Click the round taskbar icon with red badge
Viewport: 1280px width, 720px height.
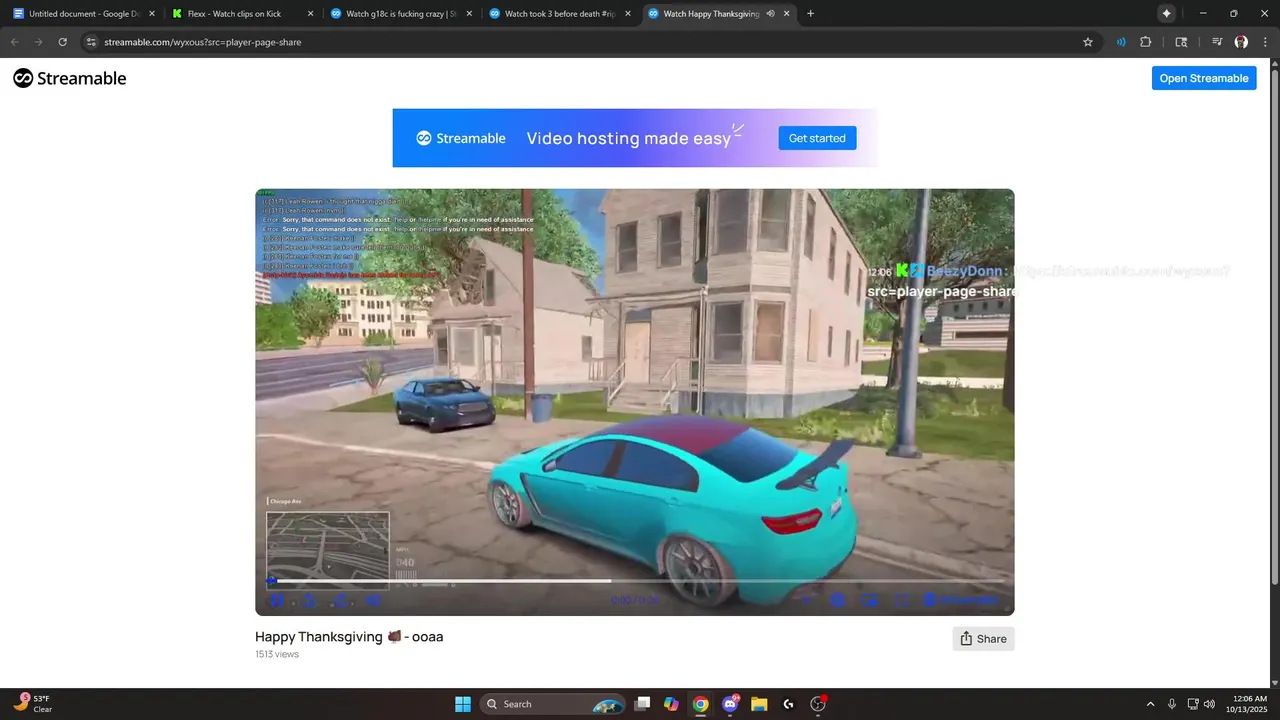818,704
